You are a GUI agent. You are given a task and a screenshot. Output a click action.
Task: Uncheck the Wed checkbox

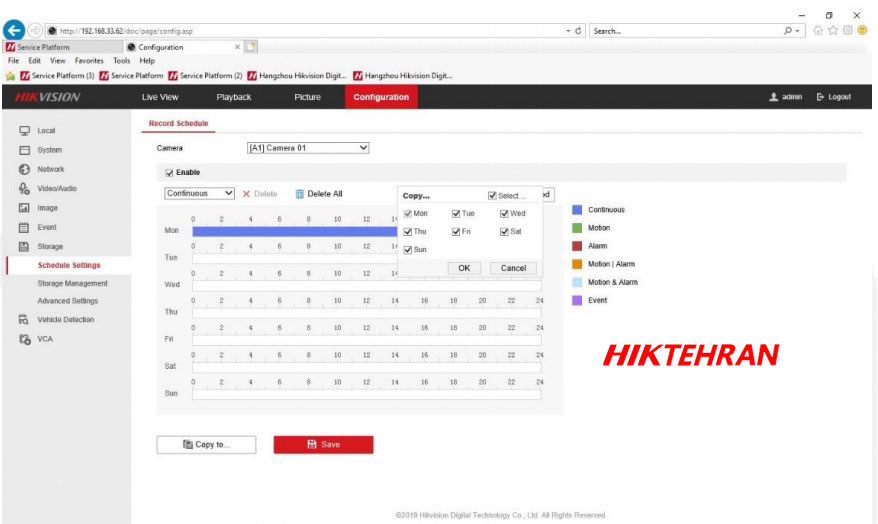pyautogui.click(x=504, y=213)
